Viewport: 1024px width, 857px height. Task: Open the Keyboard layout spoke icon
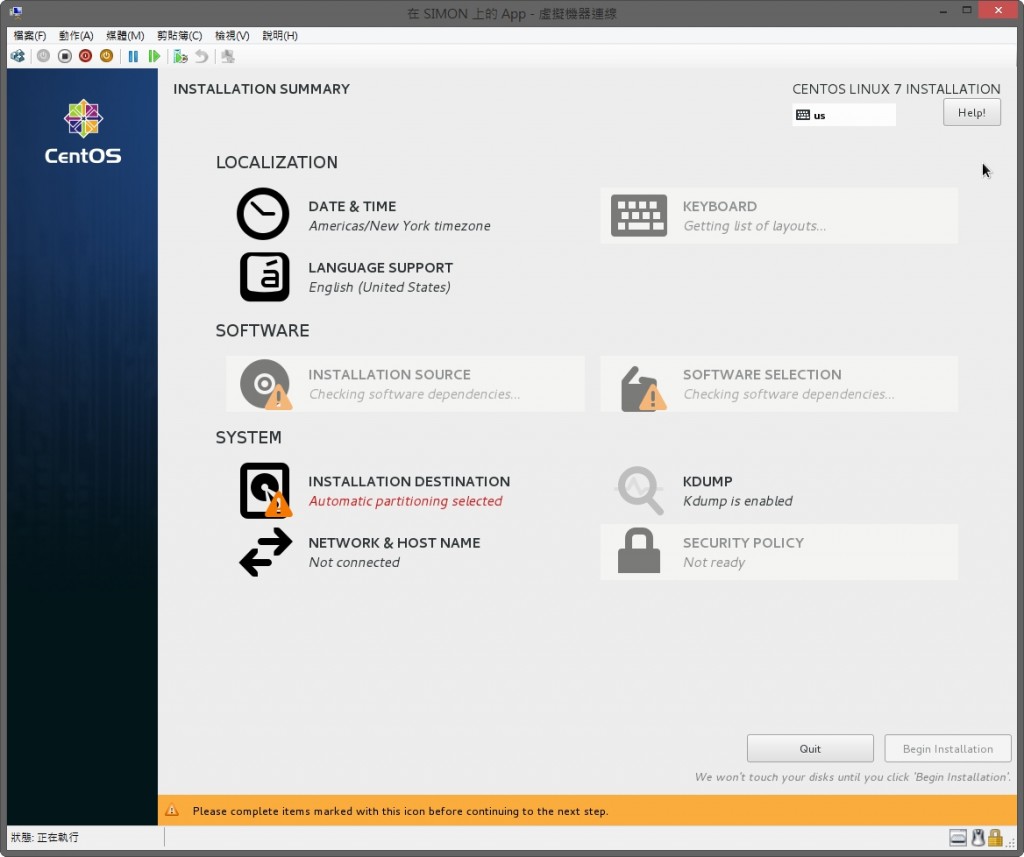tap(639, 215)
